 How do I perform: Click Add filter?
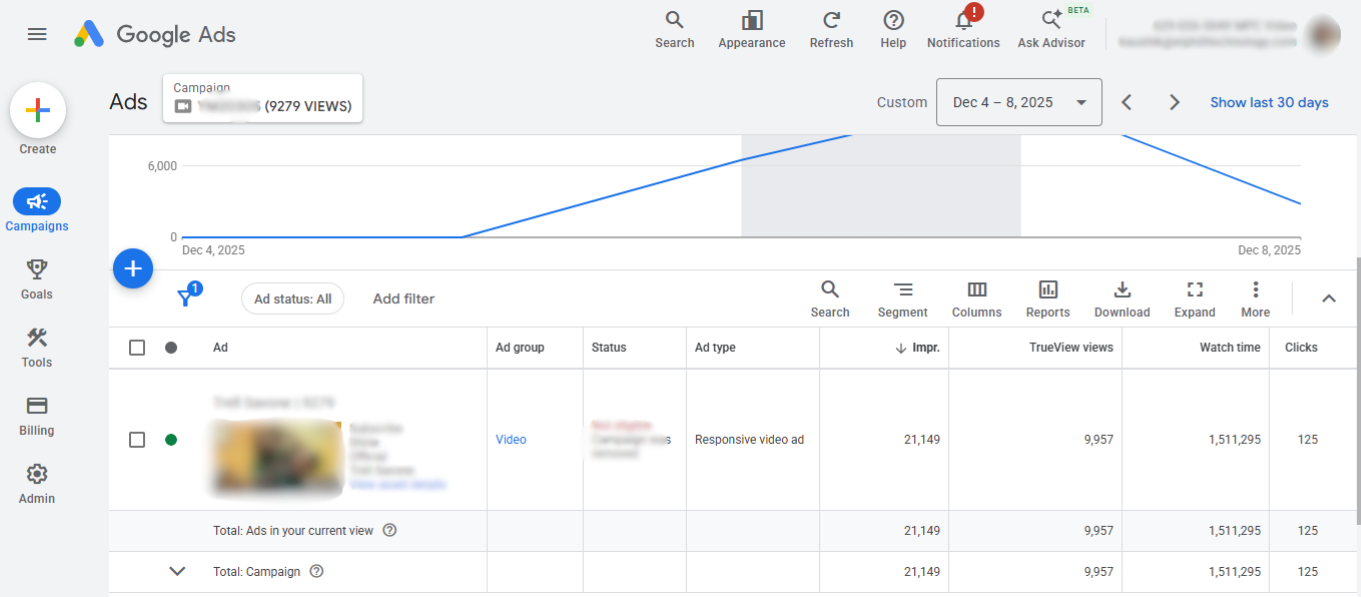pos(404,298)
